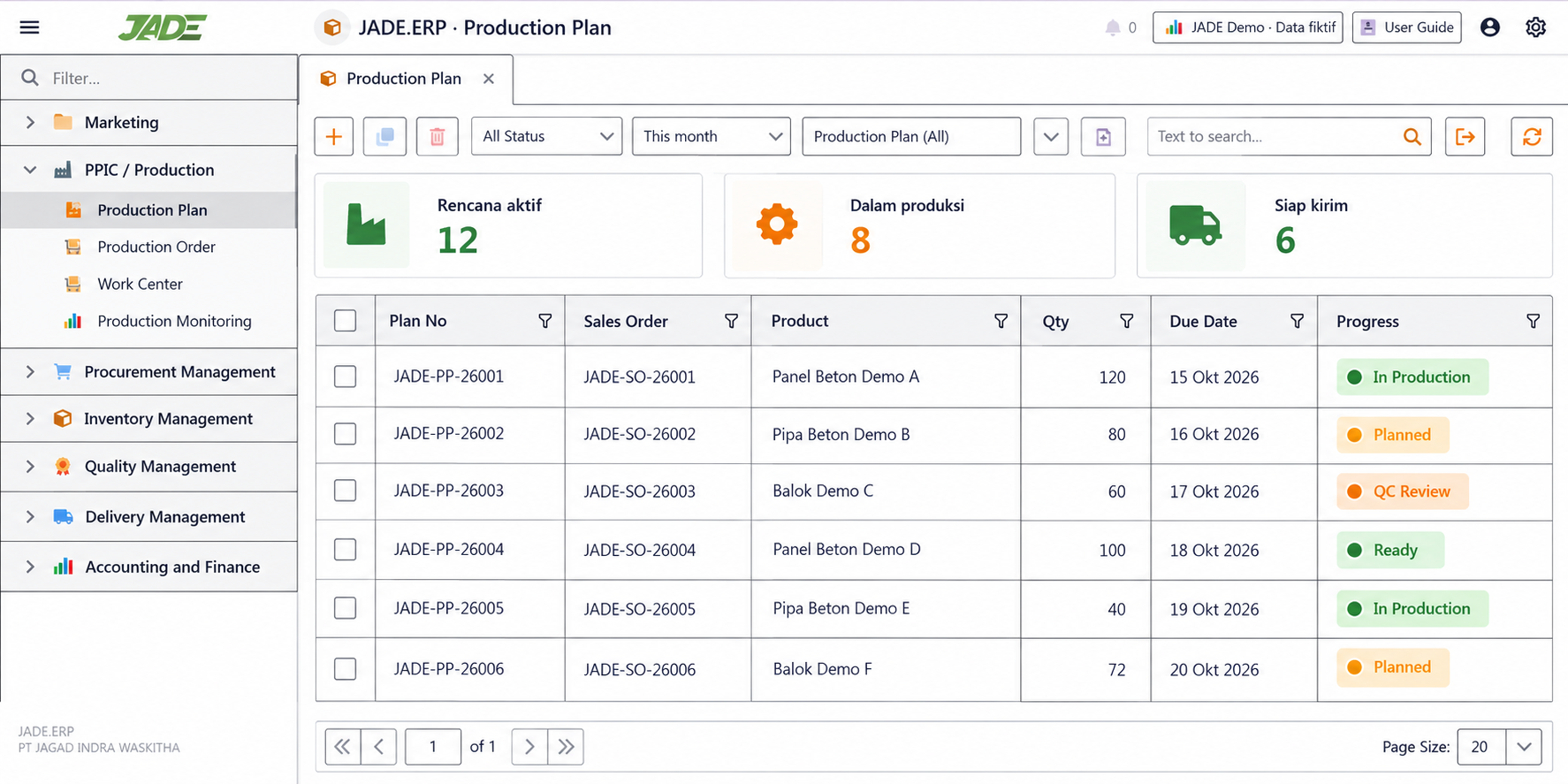
Task: Click the page number input
Action: point(433,747)
